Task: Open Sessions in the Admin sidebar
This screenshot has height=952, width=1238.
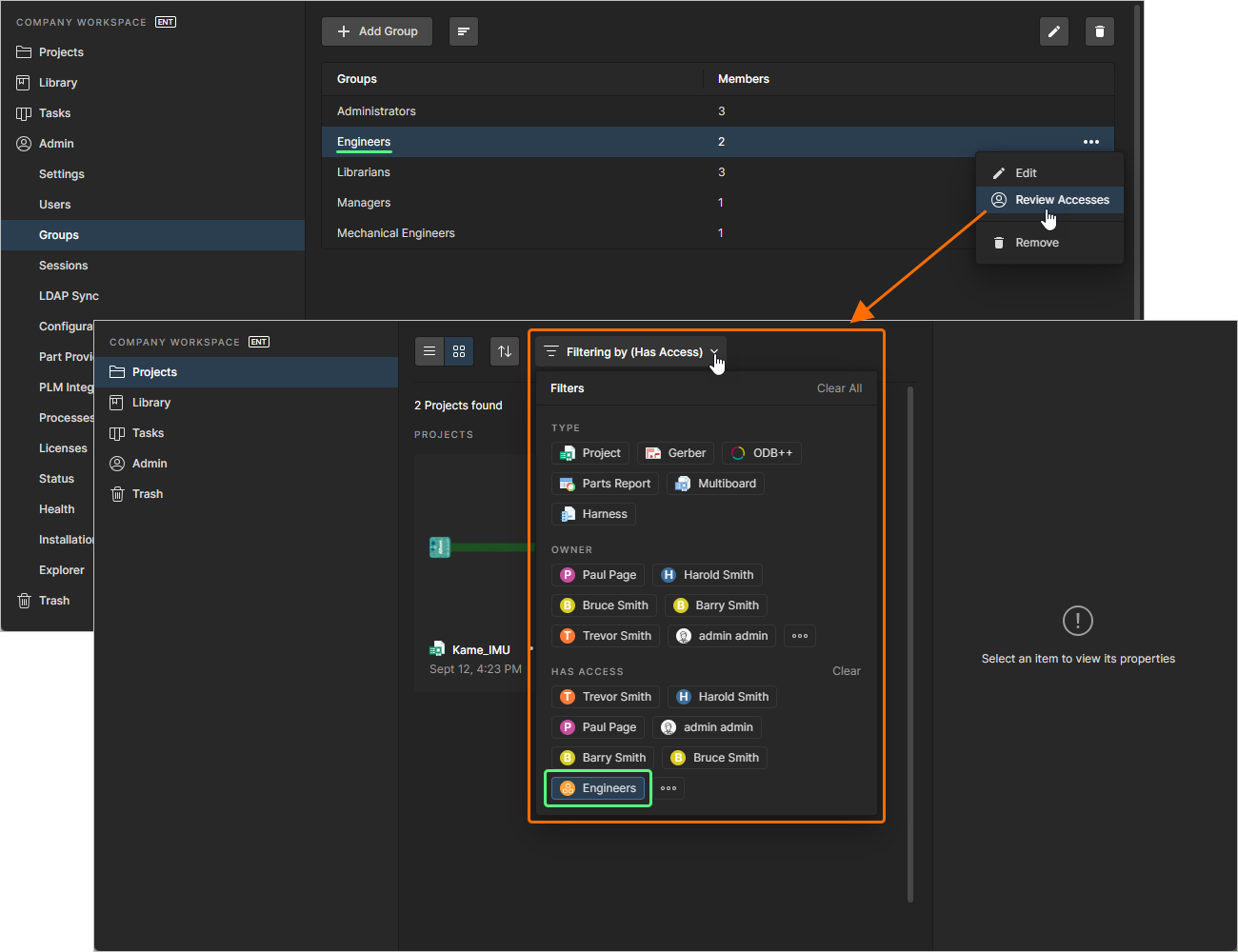Action: pyautogui.click(x=63, y=266)
